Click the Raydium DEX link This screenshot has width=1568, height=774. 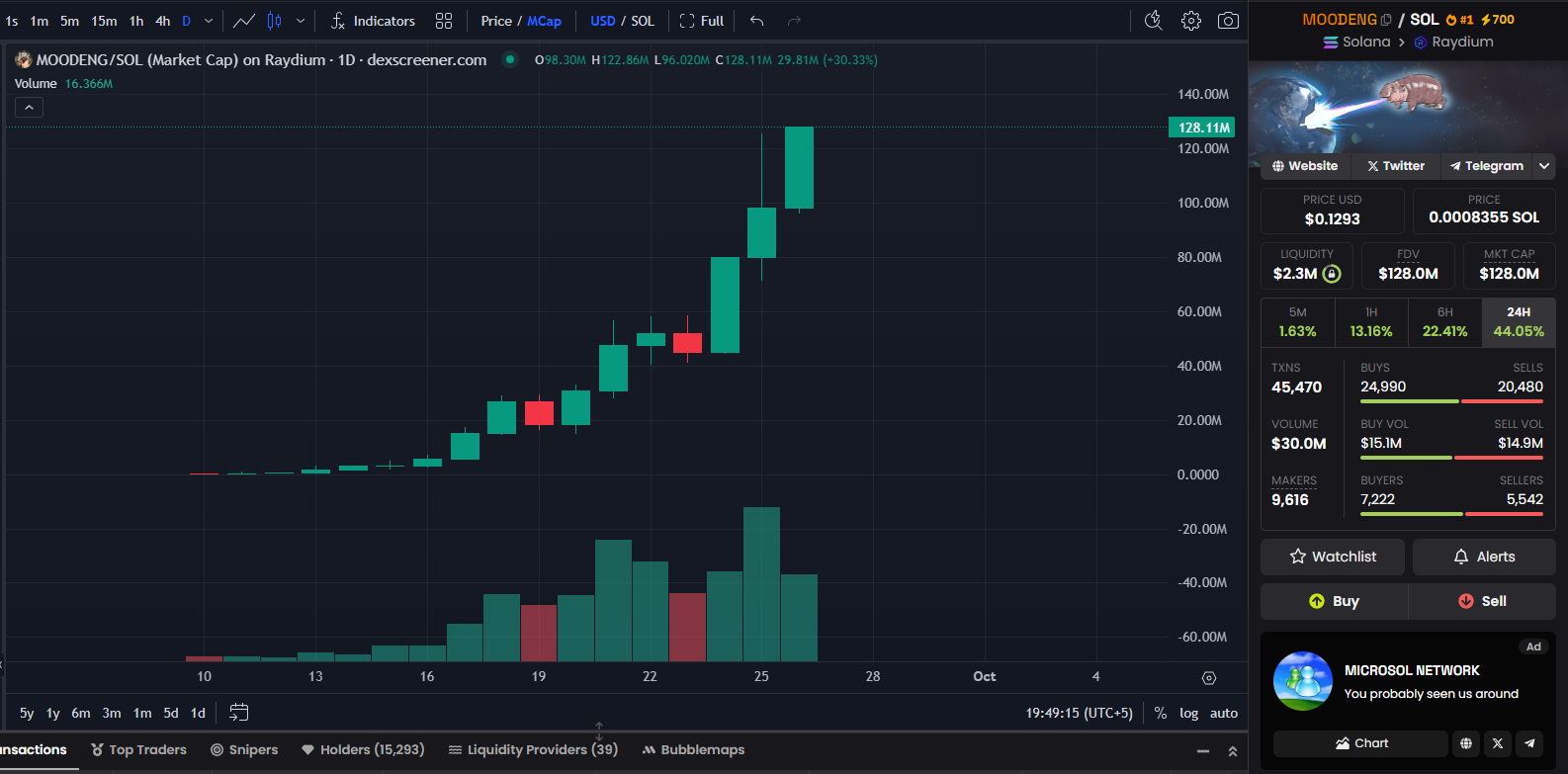click(1453, 42)
